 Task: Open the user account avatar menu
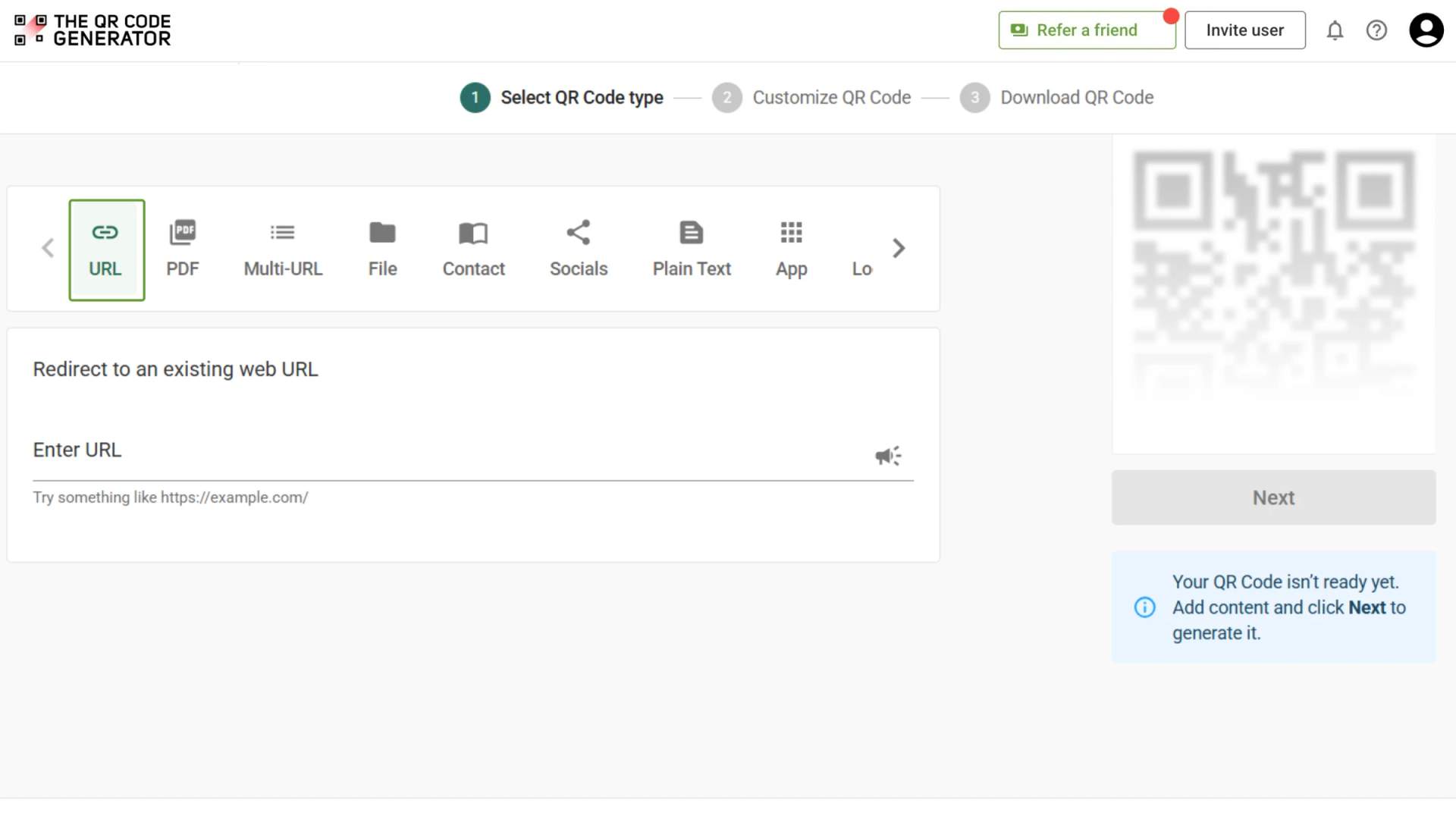[1426, 30]
